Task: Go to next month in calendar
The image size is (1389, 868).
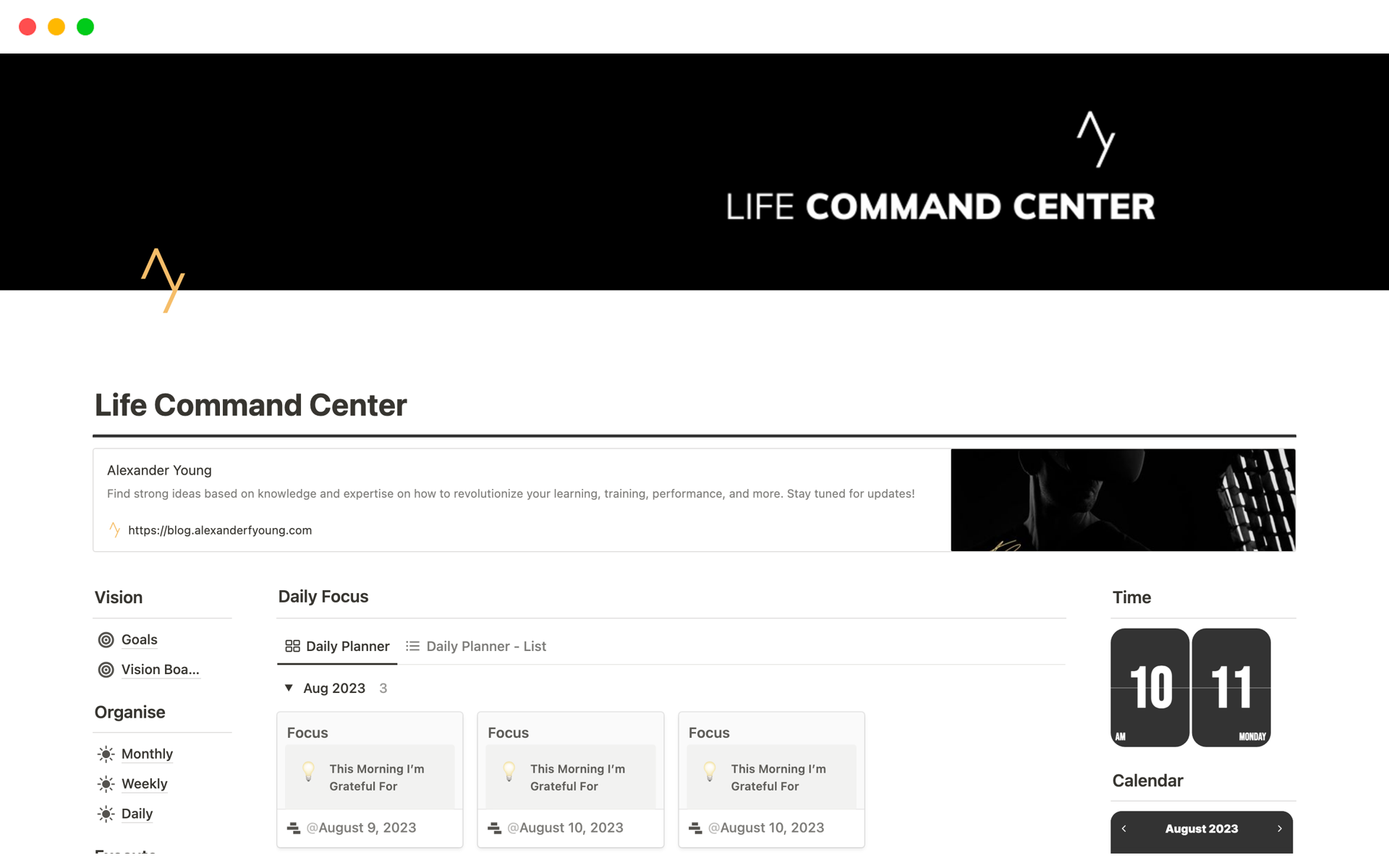Action: pos(1279,829)
